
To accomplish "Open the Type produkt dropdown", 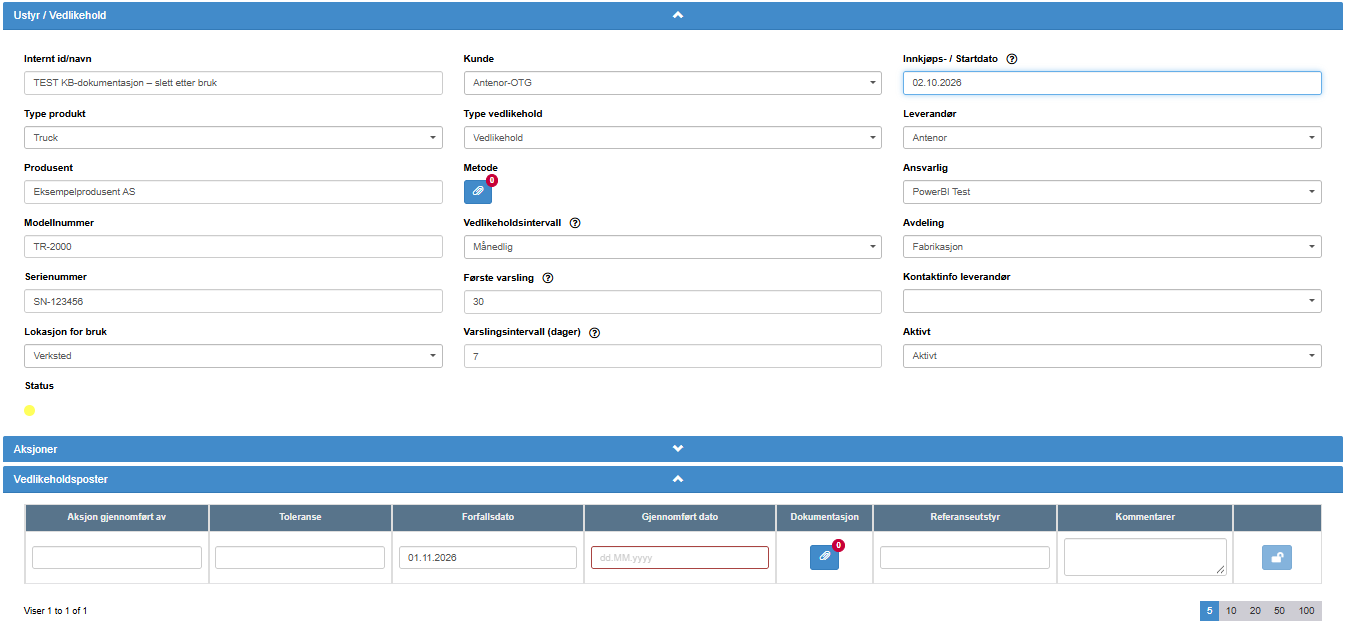I will pos(233,137).
